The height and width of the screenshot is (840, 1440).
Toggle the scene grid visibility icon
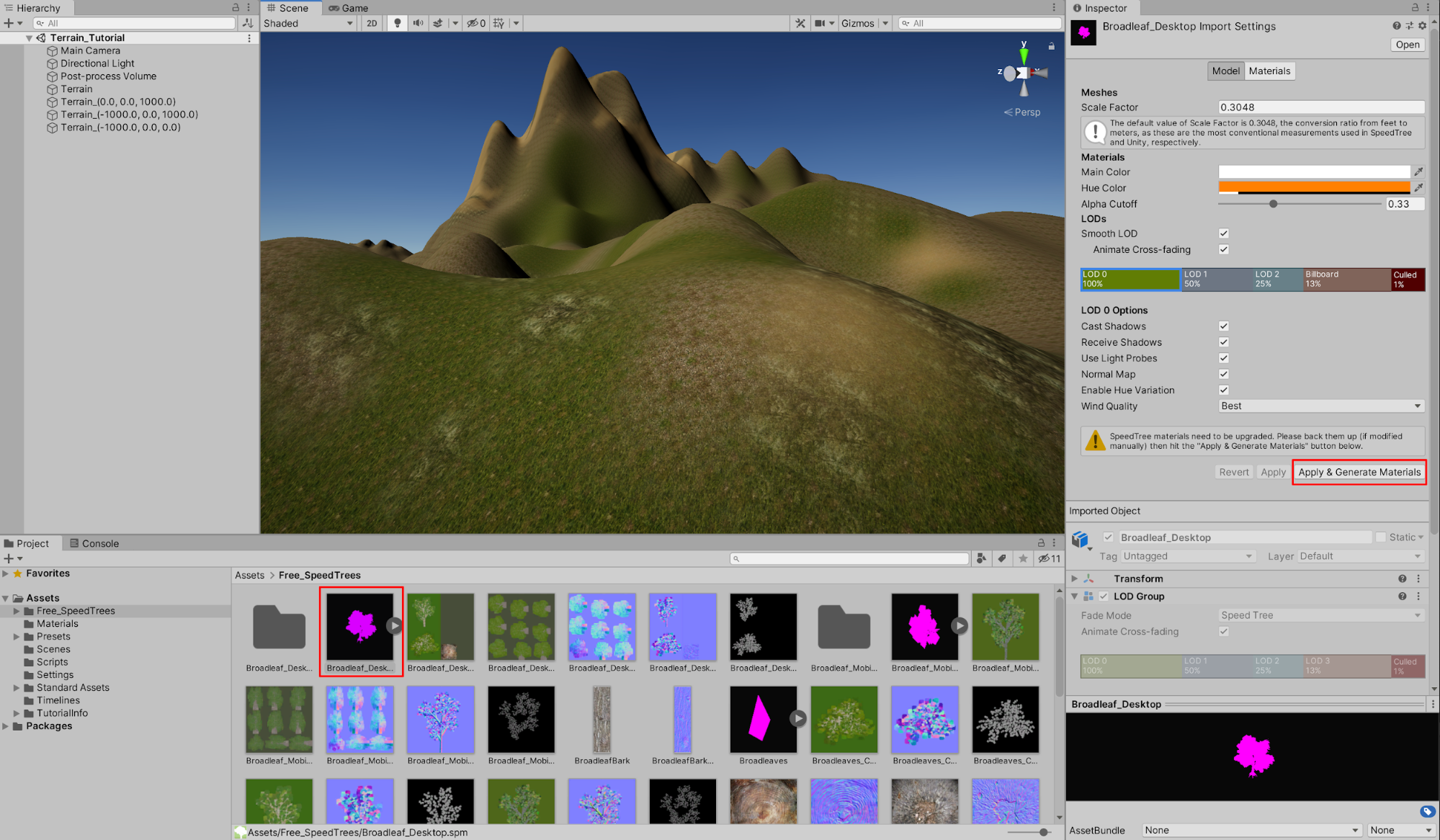[x=498, y=23]
